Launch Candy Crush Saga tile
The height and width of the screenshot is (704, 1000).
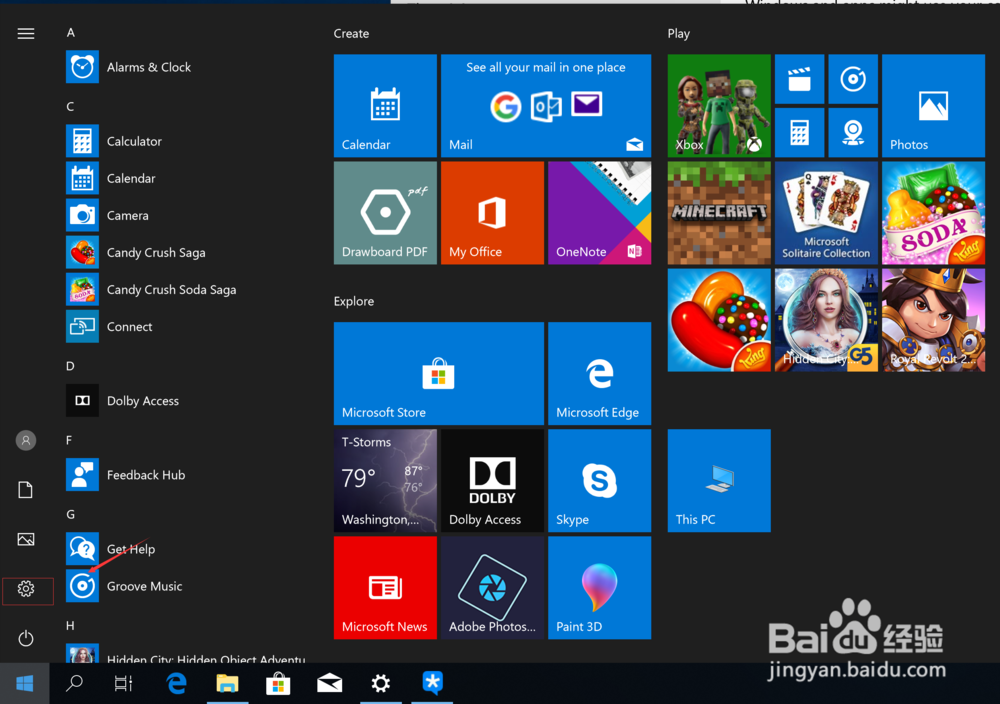tap(719, 320)
